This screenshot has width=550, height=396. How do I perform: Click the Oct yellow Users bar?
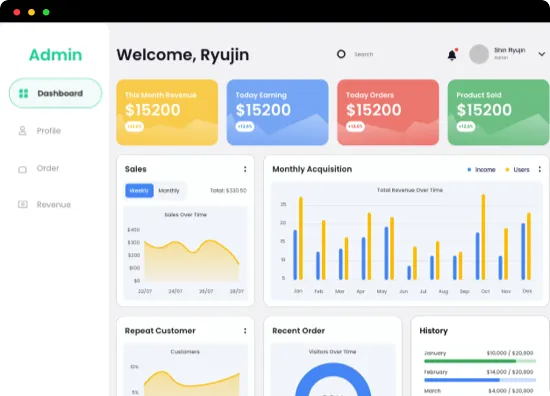click(483, 237)
